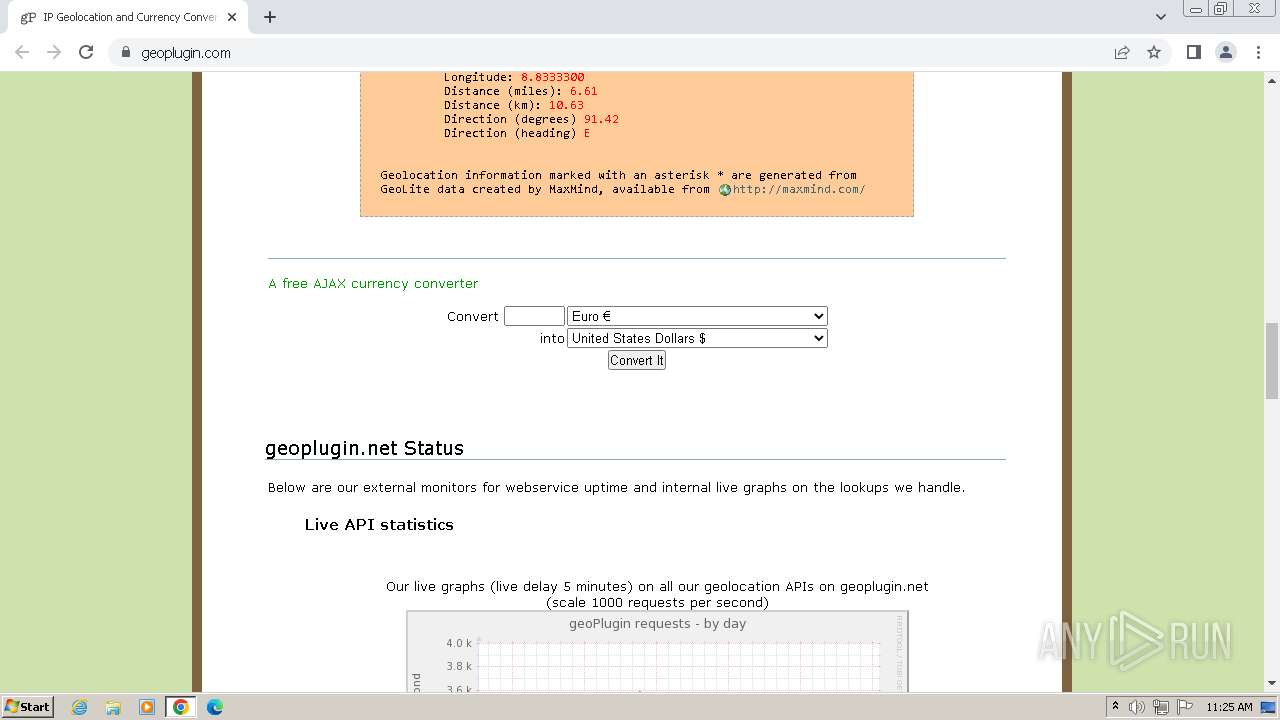Bookmark this page with the star
Viewport: 1280px width, 720px height.
point(1154,52)
